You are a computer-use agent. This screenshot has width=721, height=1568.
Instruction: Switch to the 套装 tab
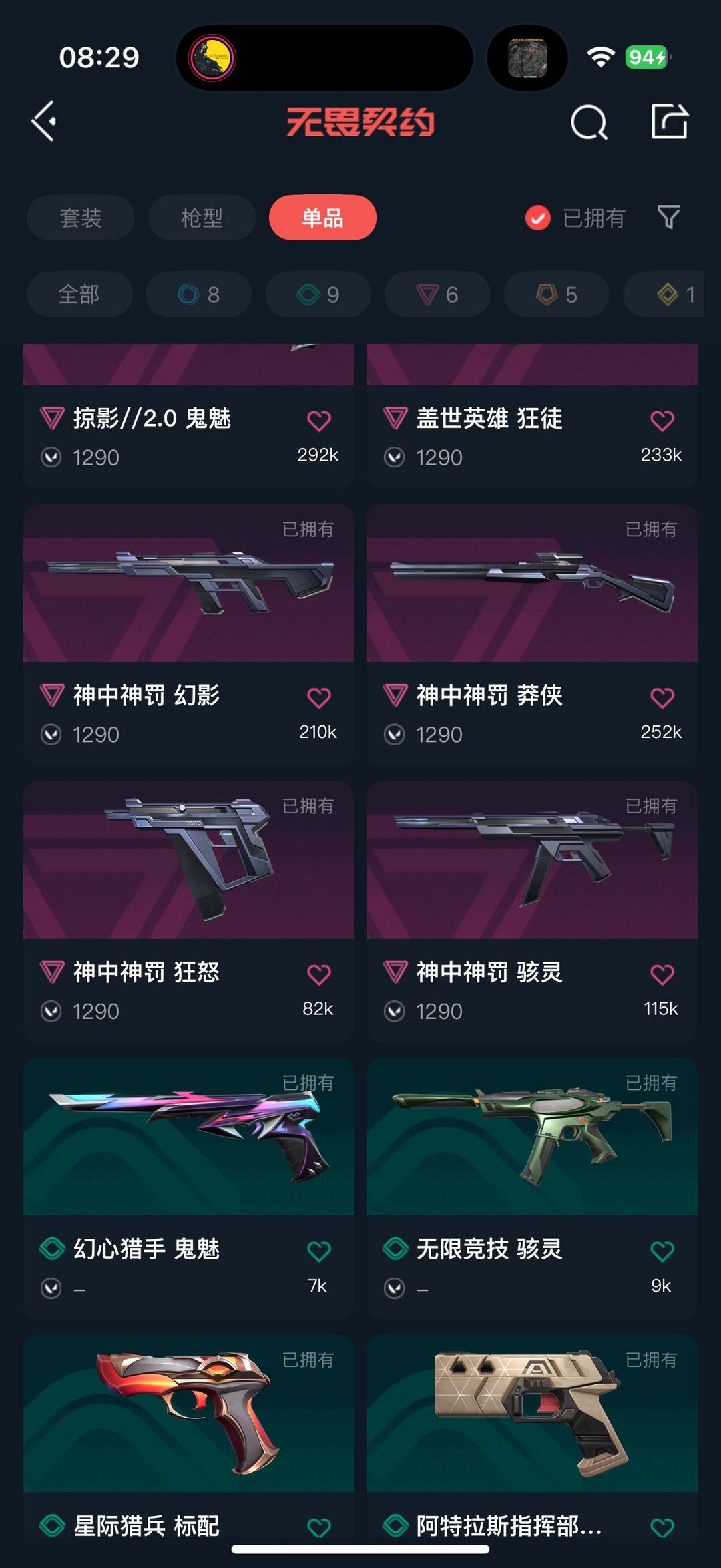click(x=81, y=218)
